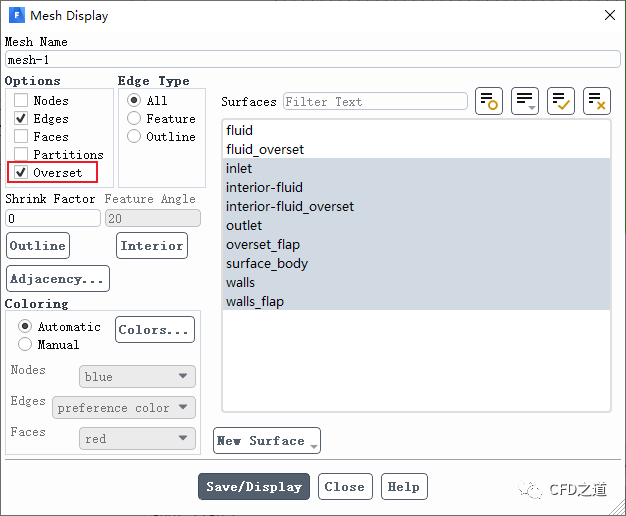Click the toggle tree view icon button
626x516 pixels.
click(489, 101)
